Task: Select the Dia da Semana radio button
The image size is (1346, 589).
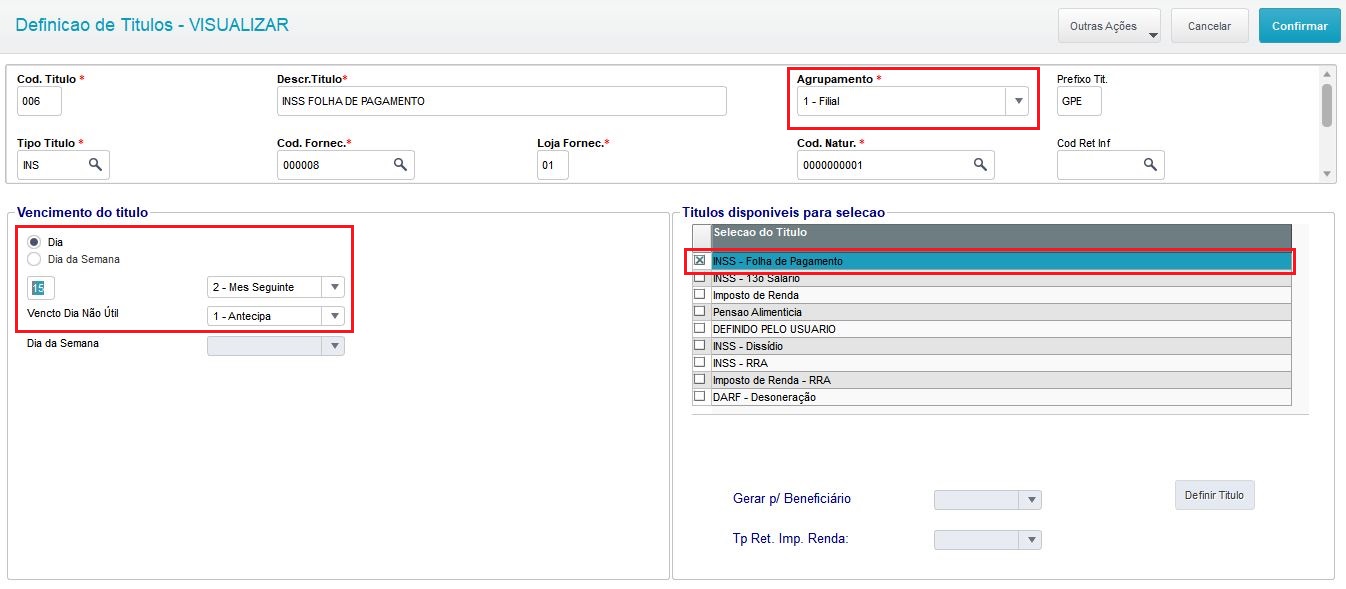Action: (34, 259)
